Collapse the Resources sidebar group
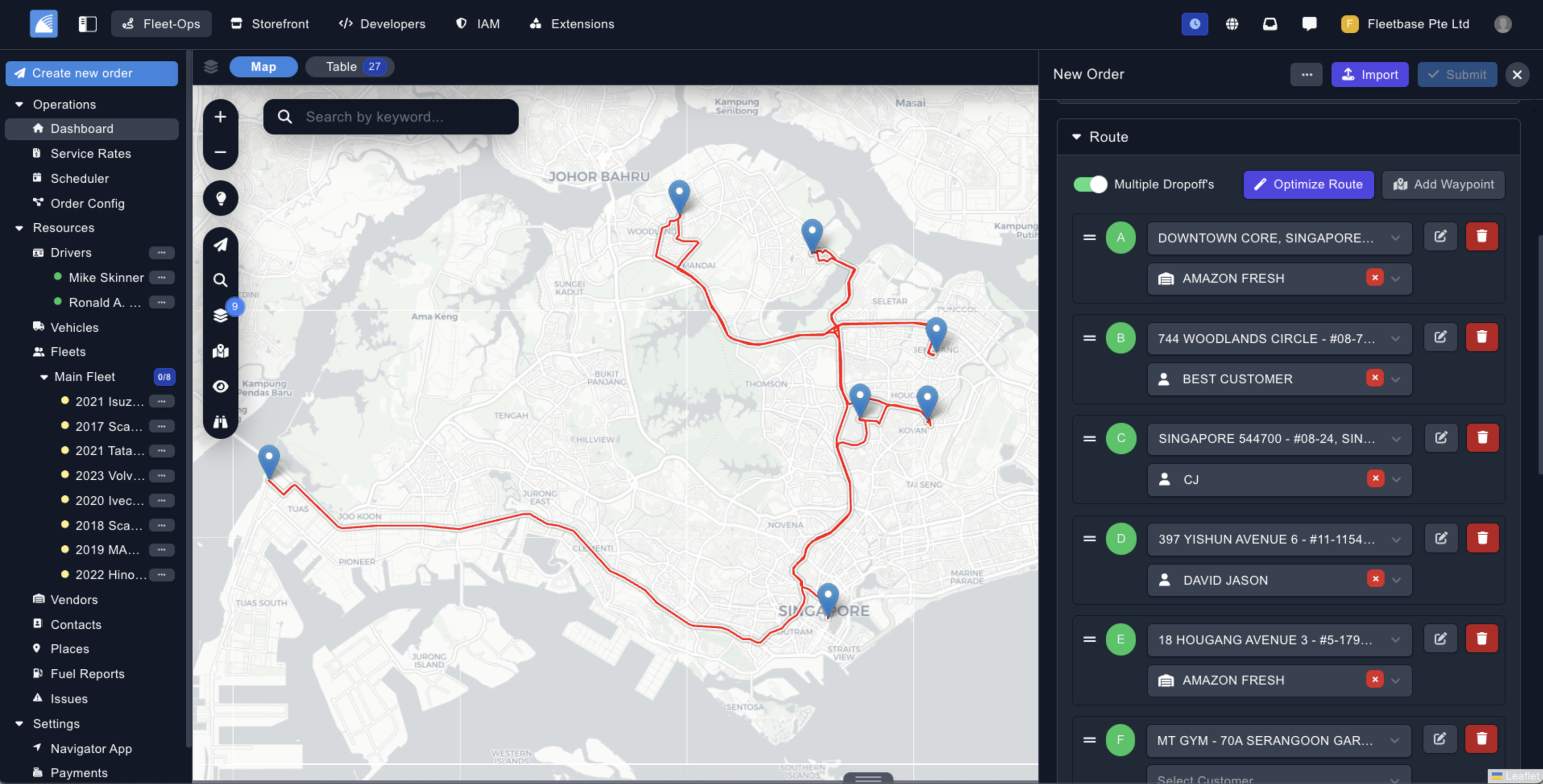Image resolution: width=1543 pixels, height=784 pixels. [x=19, y=228]
